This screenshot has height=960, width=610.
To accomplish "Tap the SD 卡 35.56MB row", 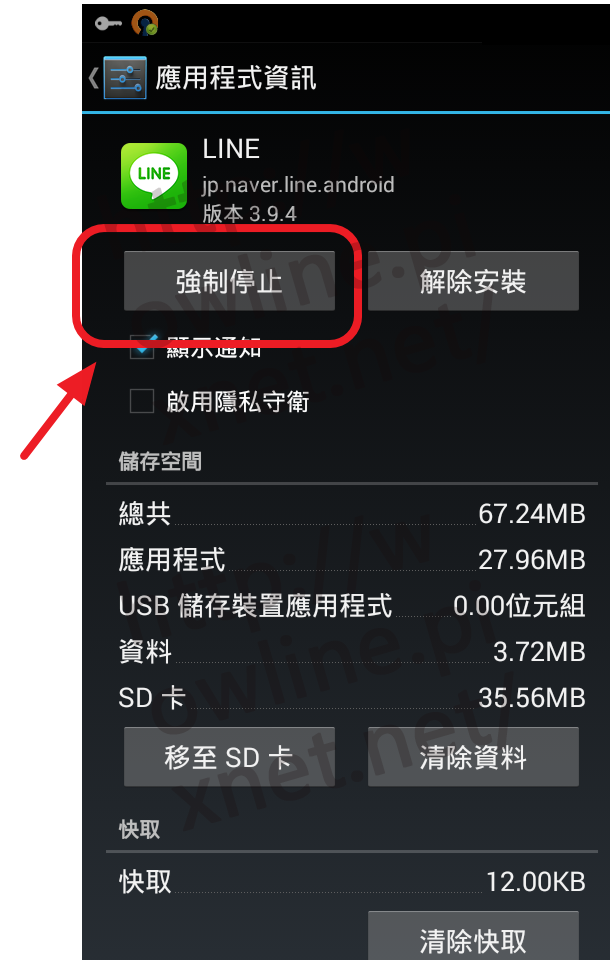I will coord(352,698).
